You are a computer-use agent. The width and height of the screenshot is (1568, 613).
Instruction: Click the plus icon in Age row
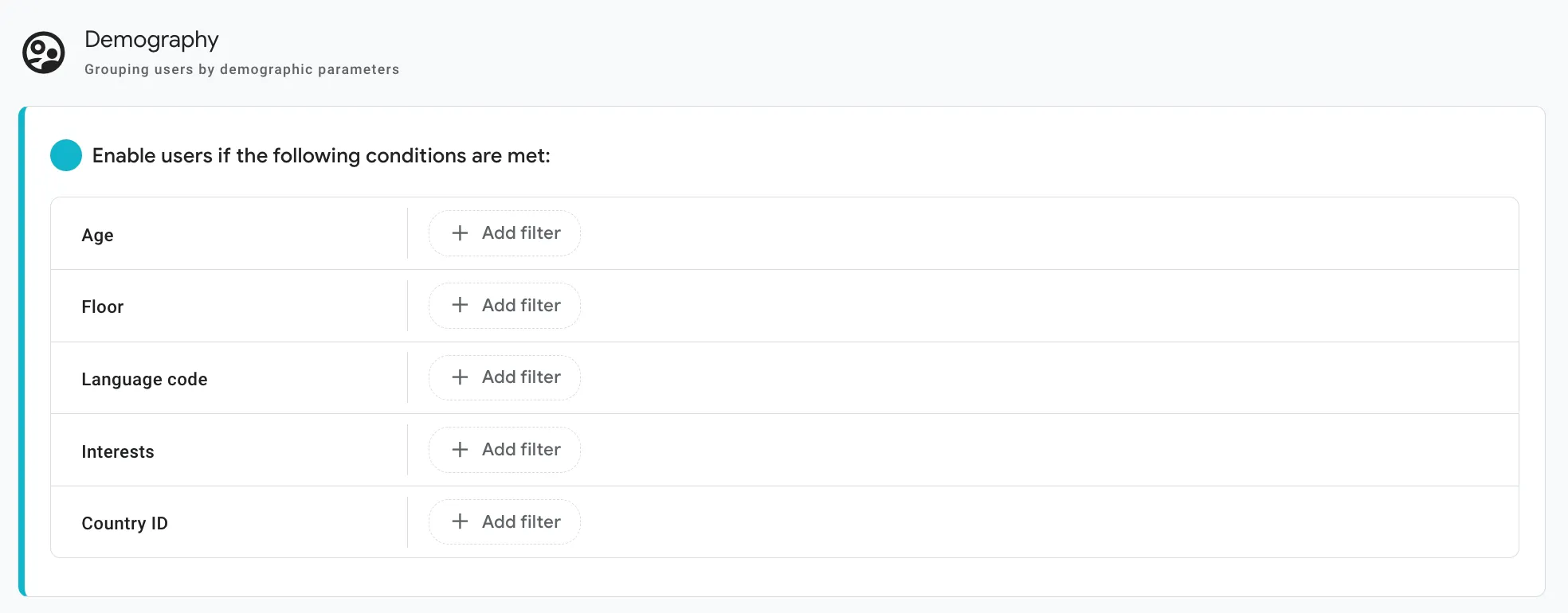coord(460,233)
